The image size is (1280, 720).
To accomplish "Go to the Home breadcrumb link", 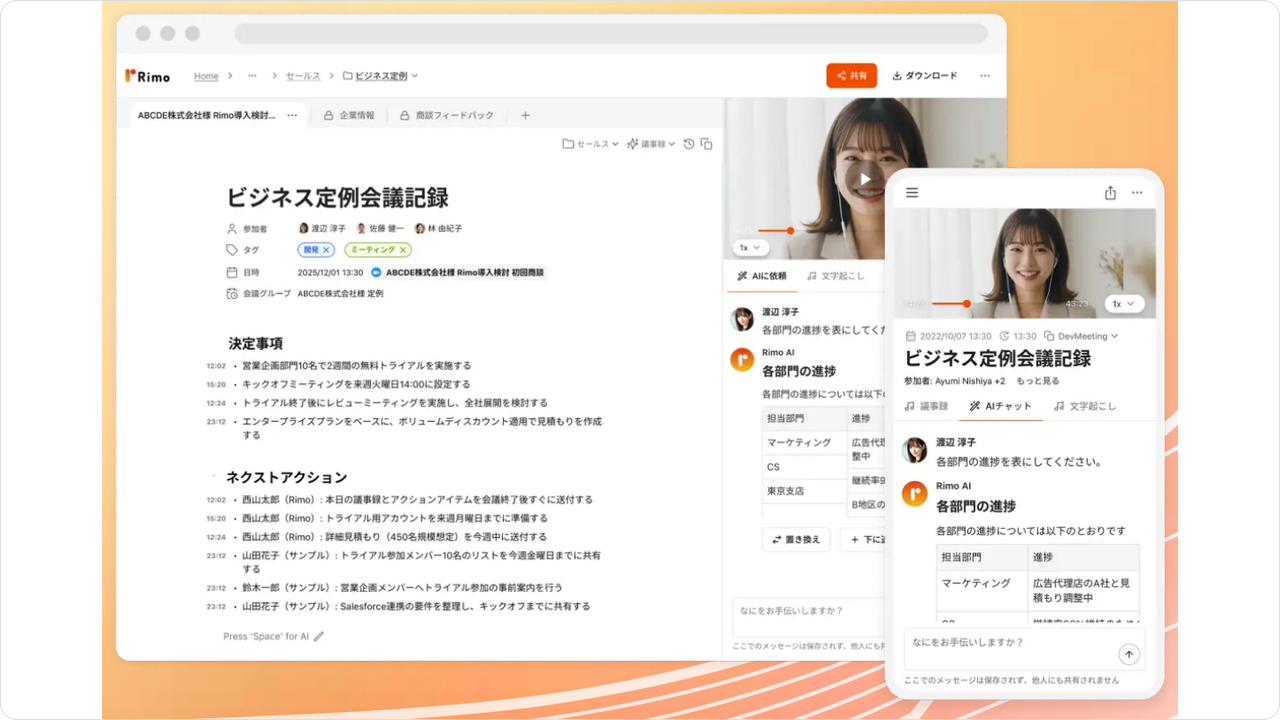I will point(206,76).
